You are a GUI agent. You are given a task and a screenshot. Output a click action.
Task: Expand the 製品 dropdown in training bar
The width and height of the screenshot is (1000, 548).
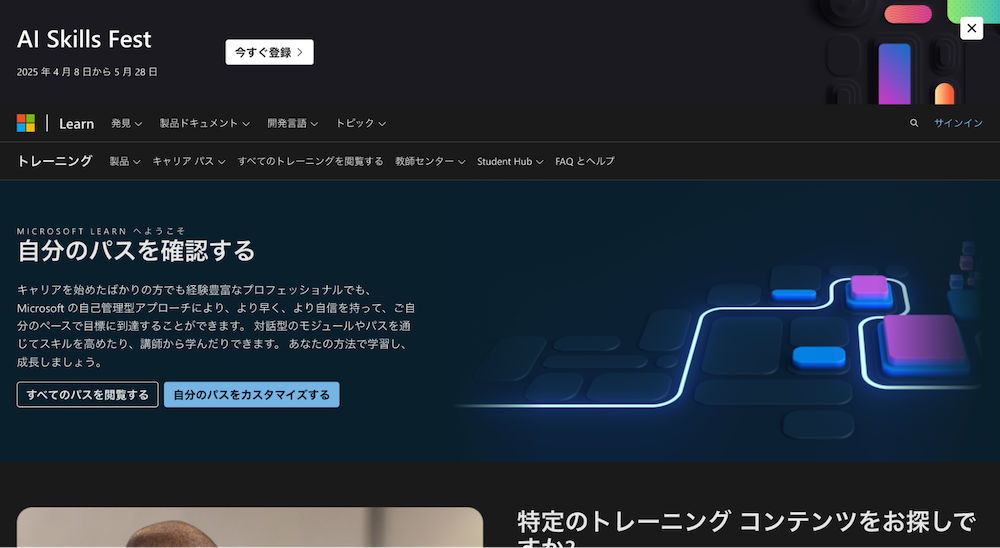tap(125, 161)
